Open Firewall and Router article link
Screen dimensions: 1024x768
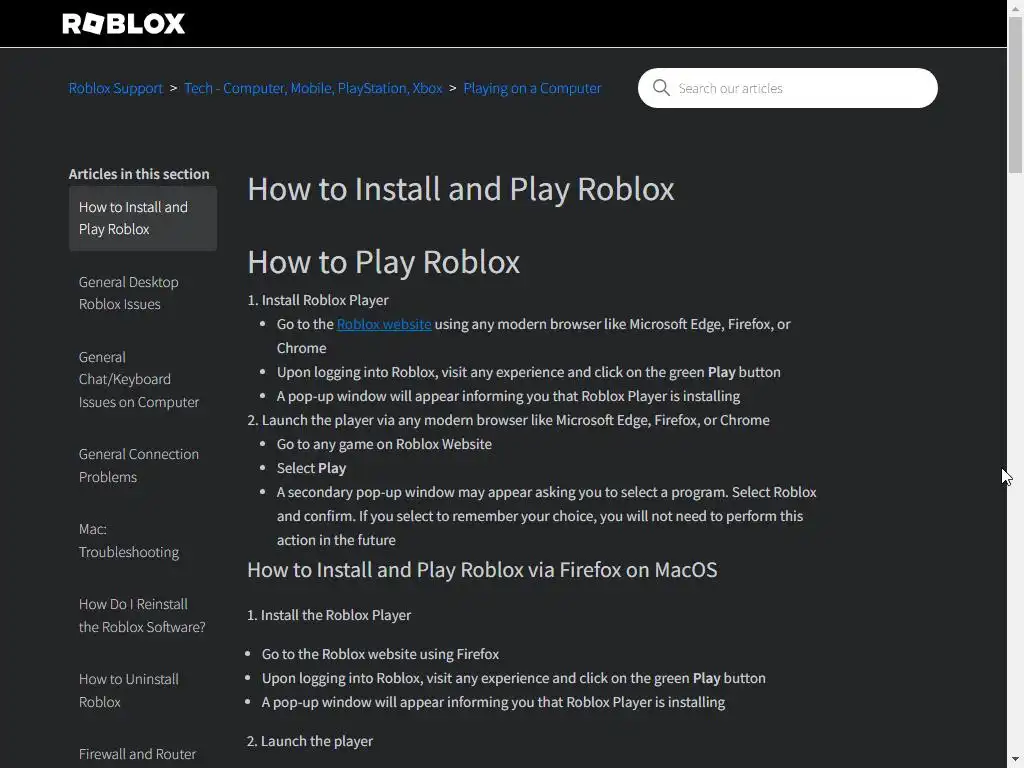(x=137, y=754)
